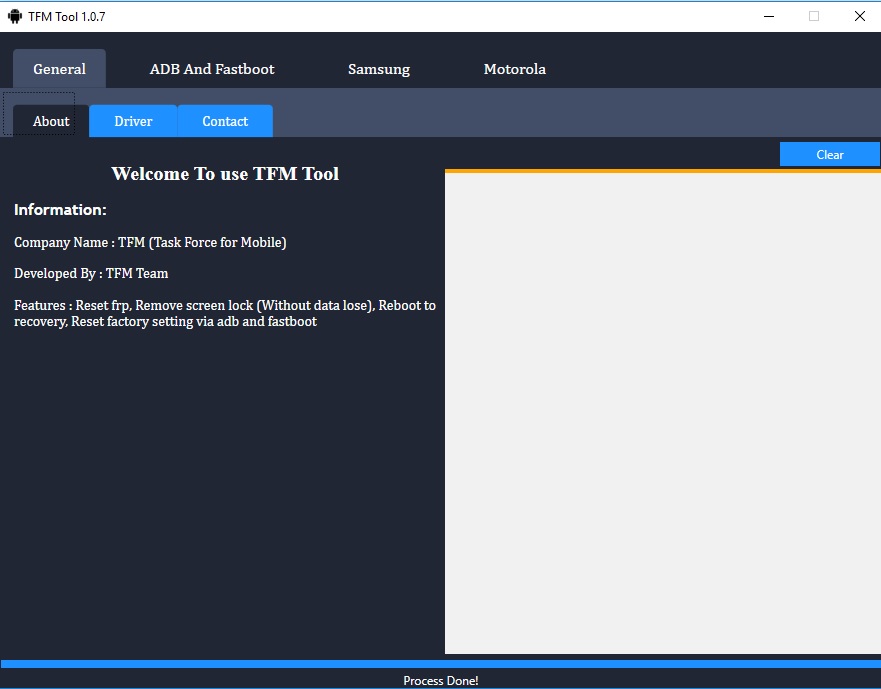Select the About sub-tab
The width and height of the screenshot is (881, 689).
(51, 121)
